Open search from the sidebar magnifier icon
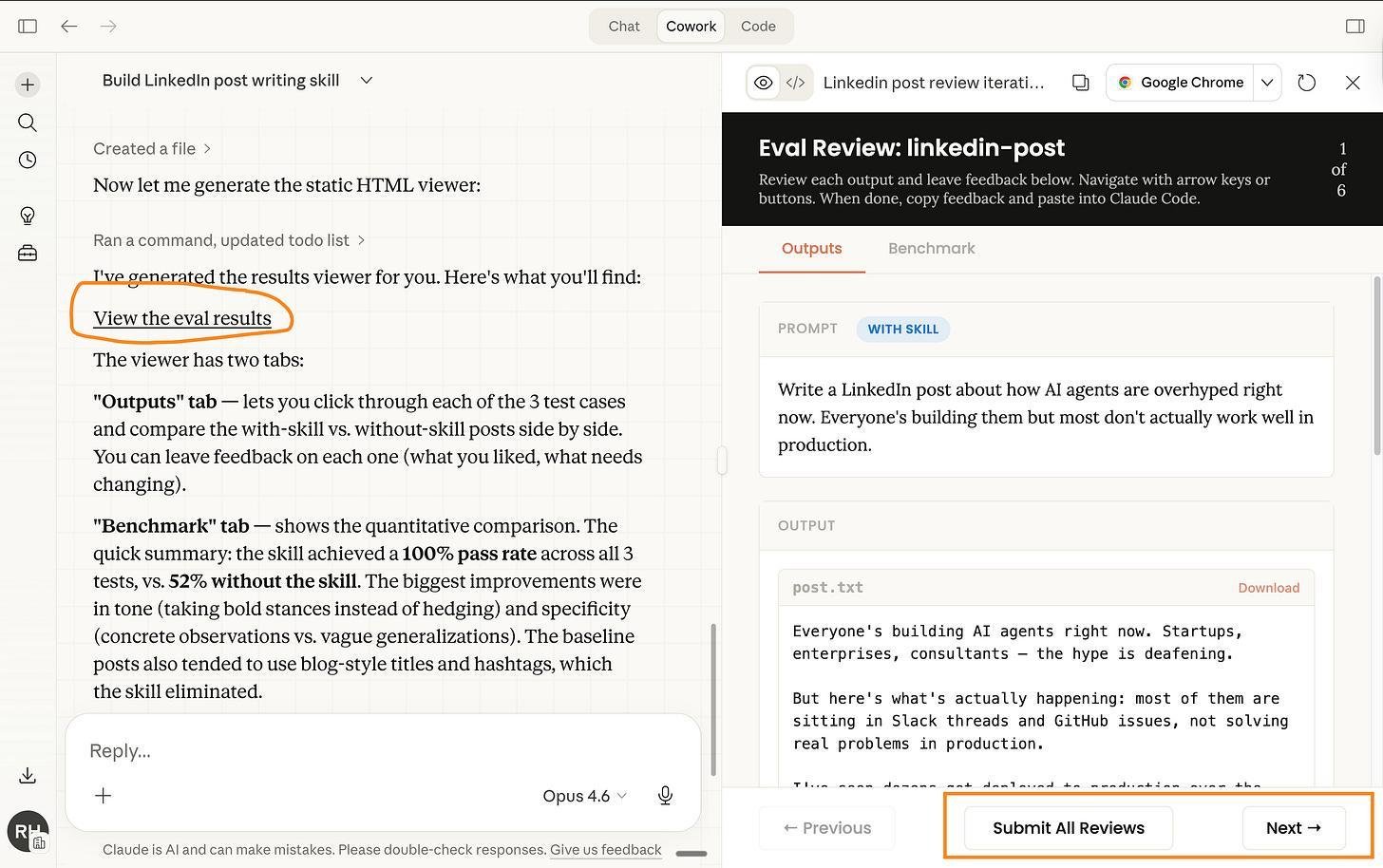This screenshot has width=1383, height=868. (28, 123)
